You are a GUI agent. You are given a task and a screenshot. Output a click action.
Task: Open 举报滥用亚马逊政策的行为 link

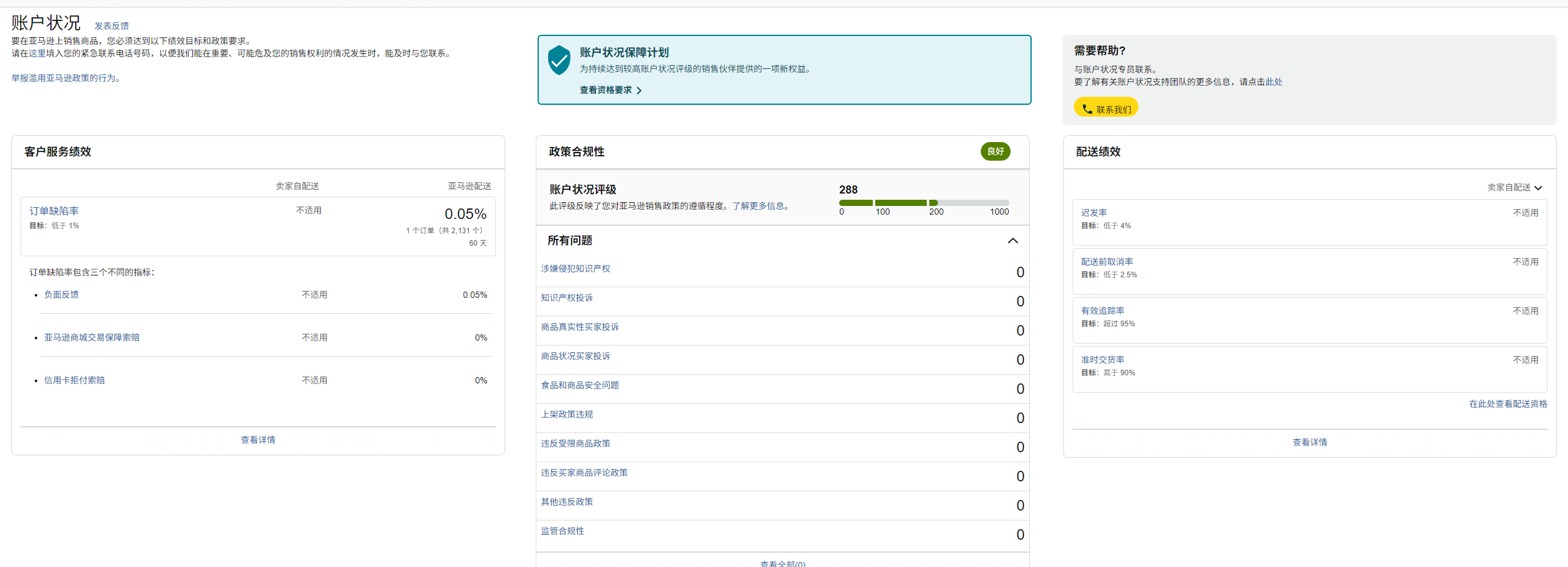(x=66, y=78)
